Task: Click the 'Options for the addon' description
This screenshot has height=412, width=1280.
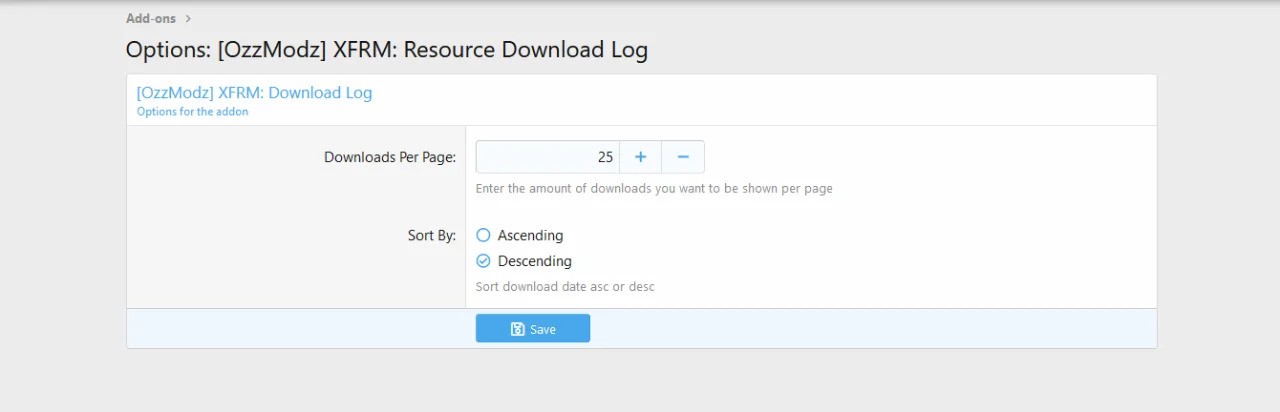Action: [192, 112]
